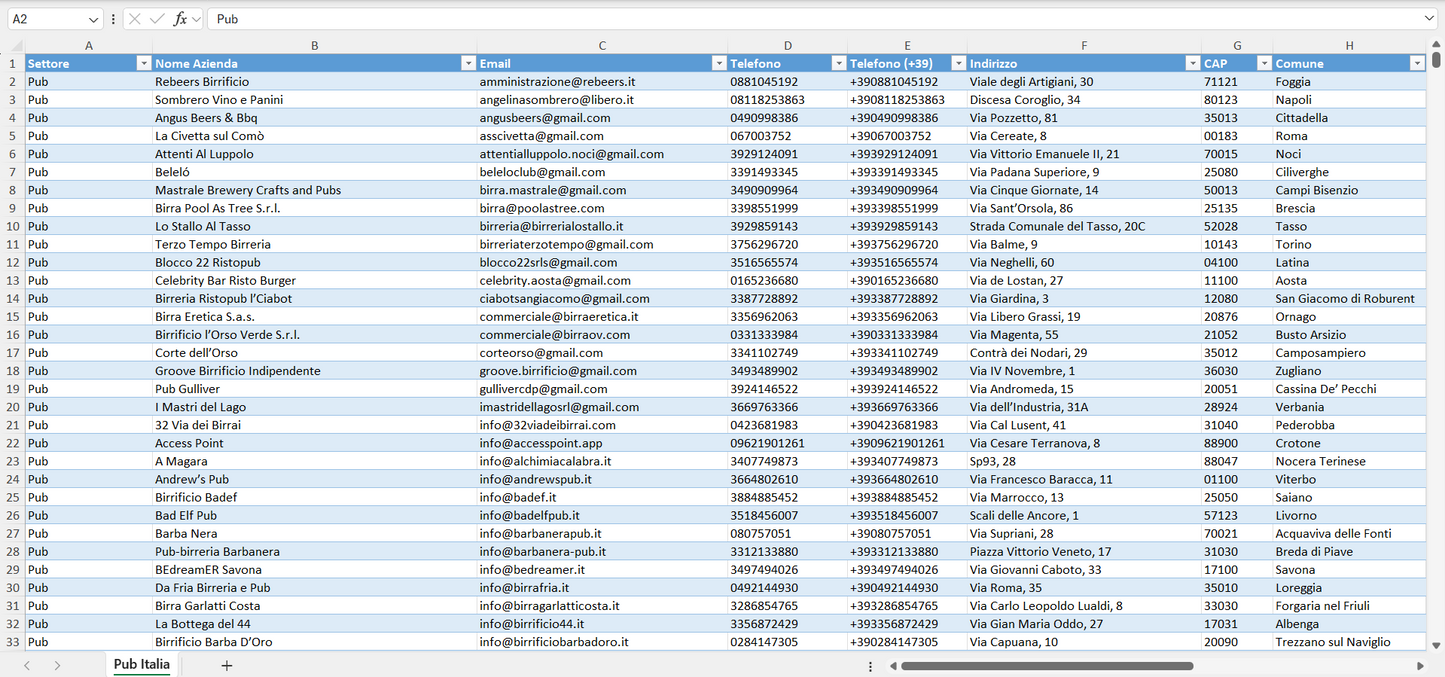Select the Pub Italia sheet tab
Viewport: 1445px width, 677px height.
141,664
